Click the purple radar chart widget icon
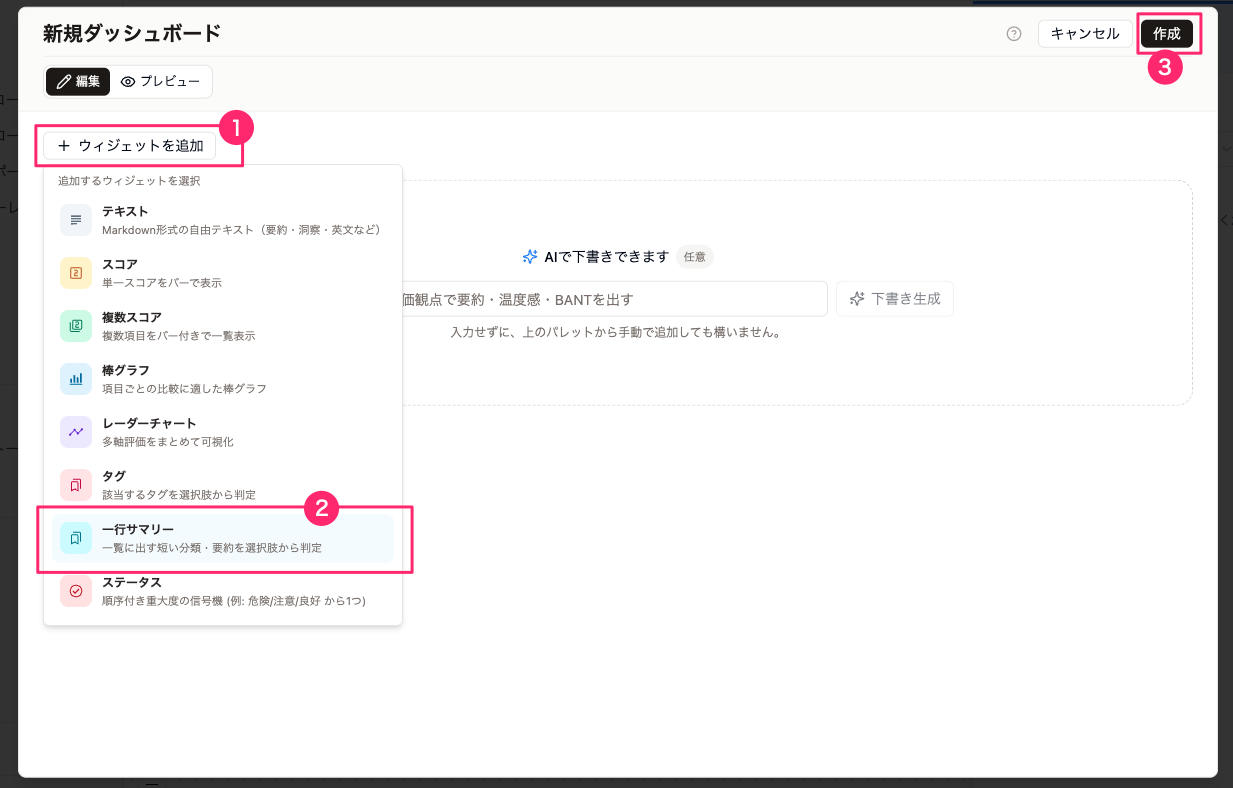This screenshot has height=788, width=1233. click(x=76, y=431)
